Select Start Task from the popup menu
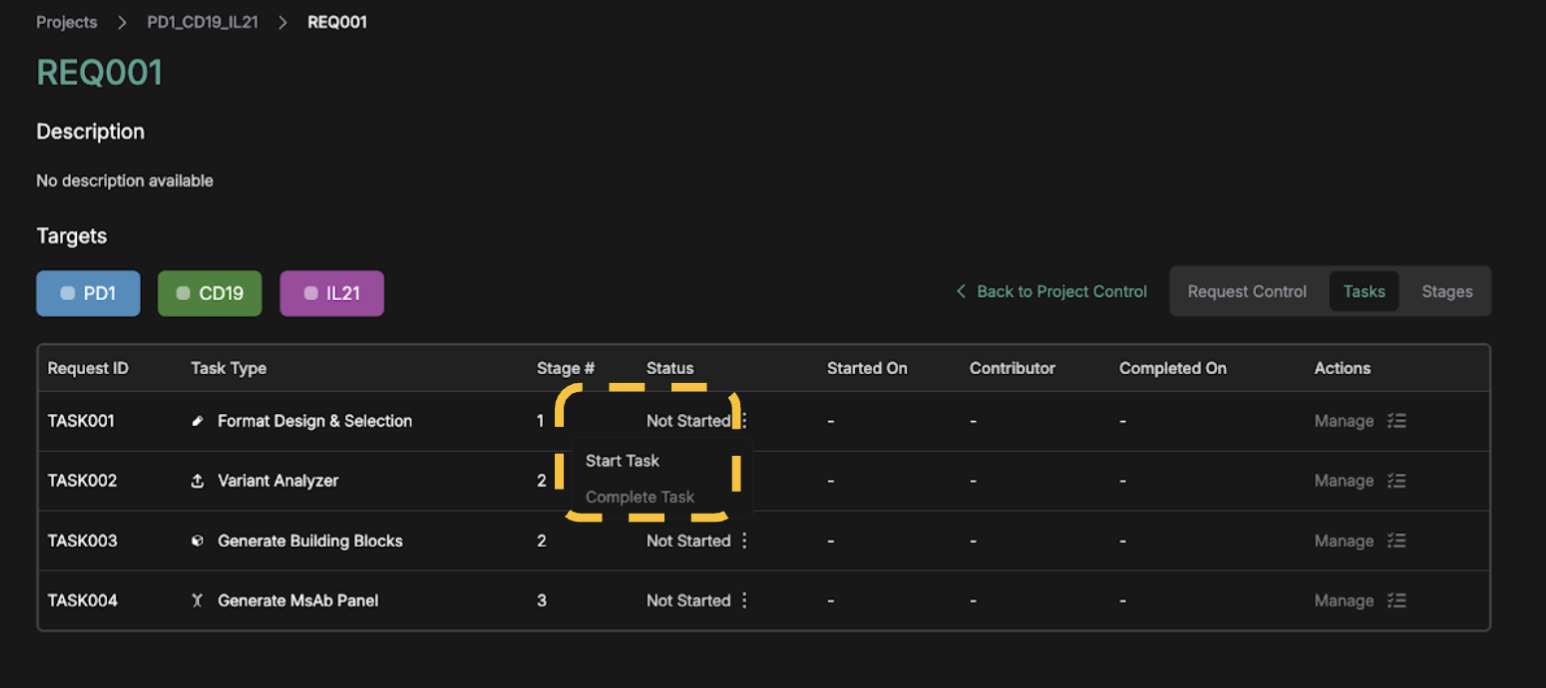This screenshot has height=688, width=1546. tap(622, 461)
